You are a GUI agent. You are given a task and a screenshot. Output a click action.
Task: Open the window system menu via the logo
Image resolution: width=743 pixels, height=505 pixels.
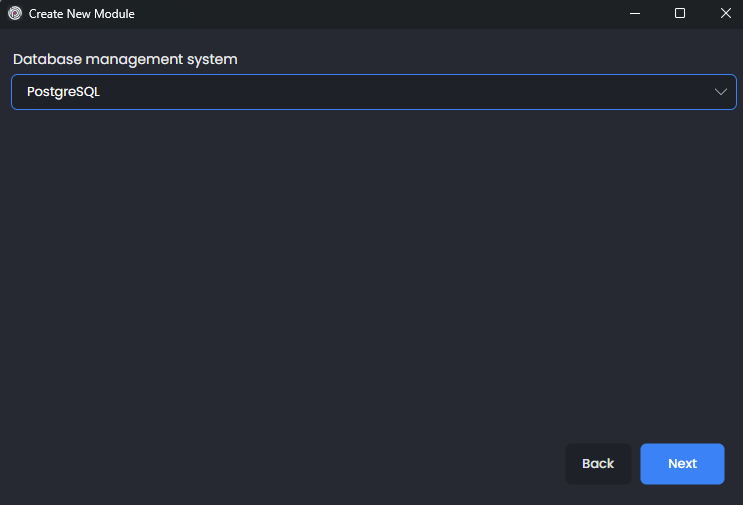pos(15,14)
